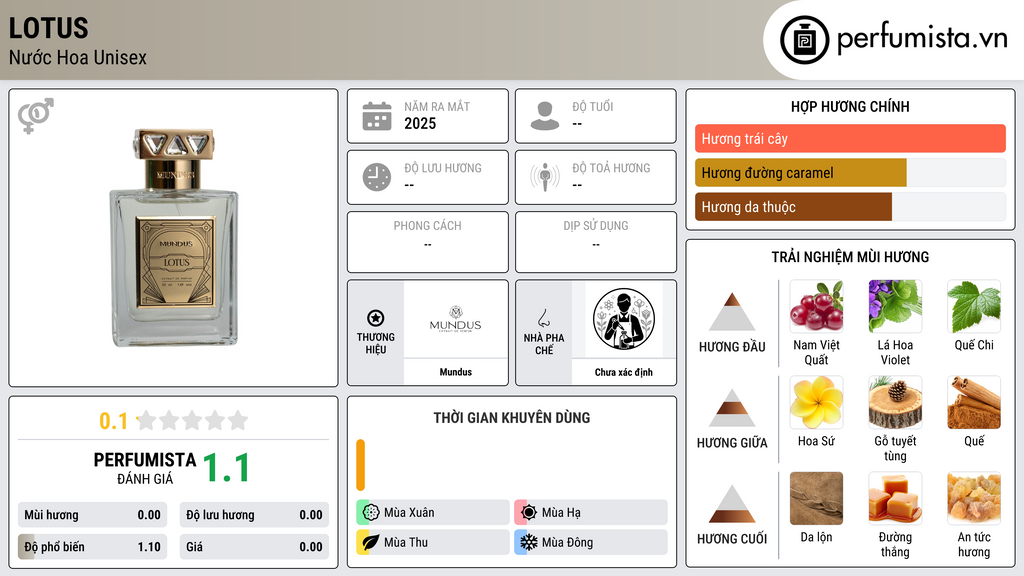Click the leaf icon for Mùa Thu
The width and height of the screenshot is (1024, 576).
click(x=371, y=542)
